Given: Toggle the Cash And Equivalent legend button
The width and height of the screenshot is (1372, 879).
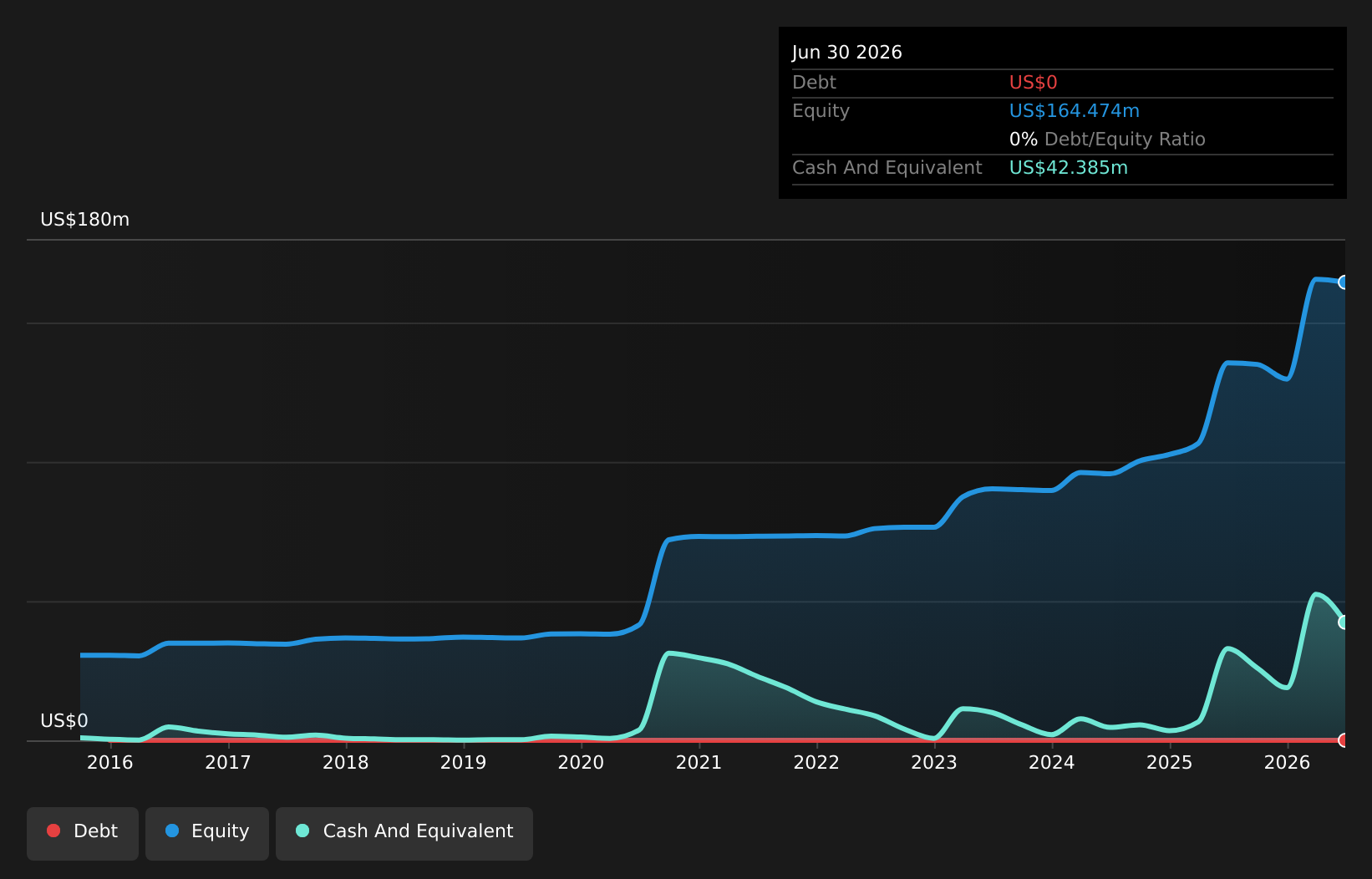Looking at the screenshot, I should coord(404,833).
